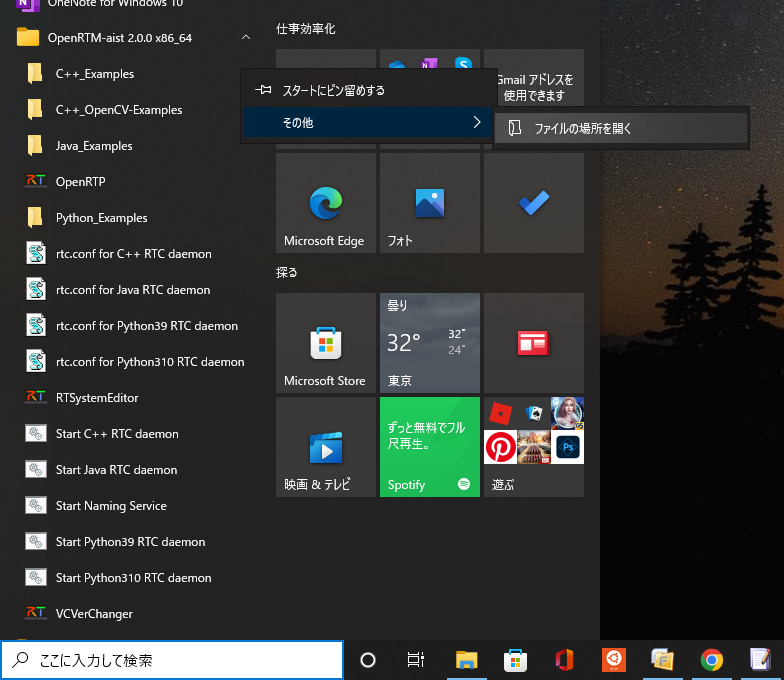This screenshot has height=680, width=784.
Task: Open the yellow folders app on the taskbar
Action: click(662, 660)
